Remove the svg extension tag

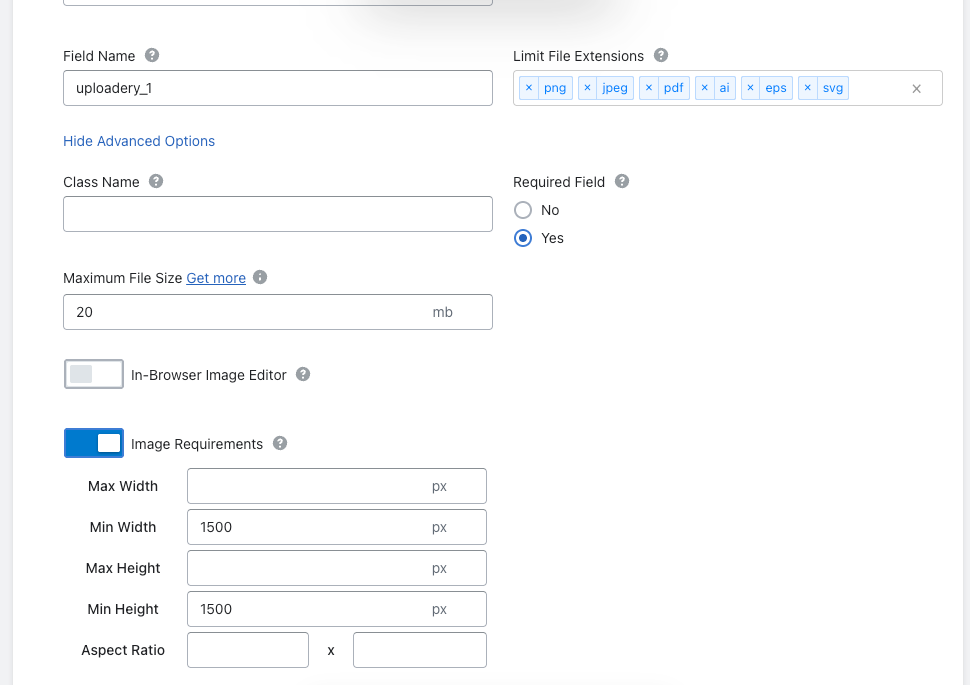[808, 88]
